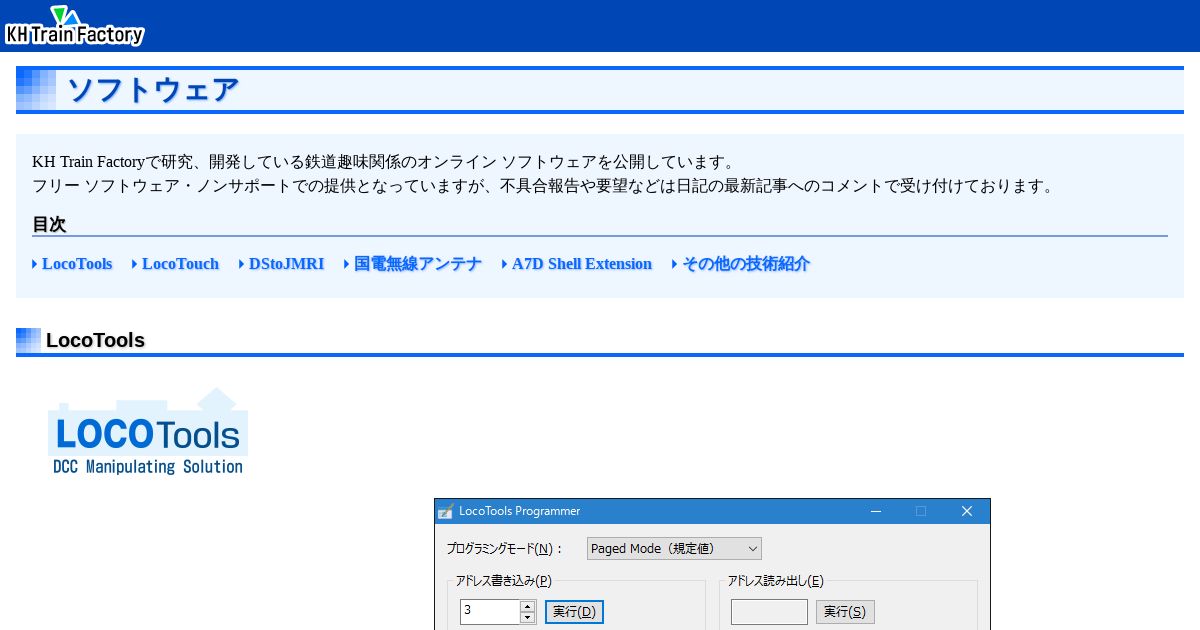
Task: Minimize the LocoTools Programmer window
Action: click(x=875, y=511)
